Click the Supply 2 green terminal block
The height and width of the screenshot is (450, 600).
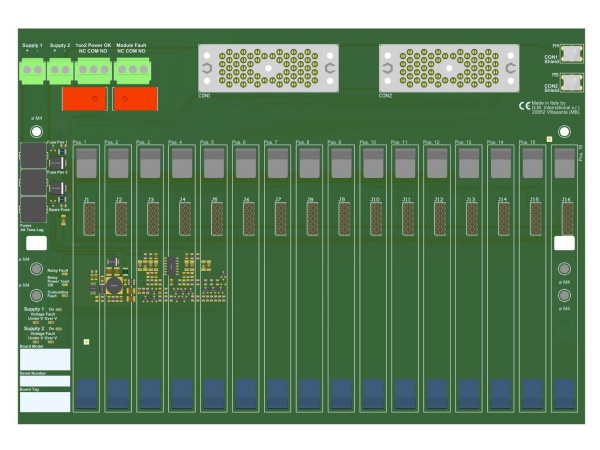pyautogui.click(x=60, y=69)
